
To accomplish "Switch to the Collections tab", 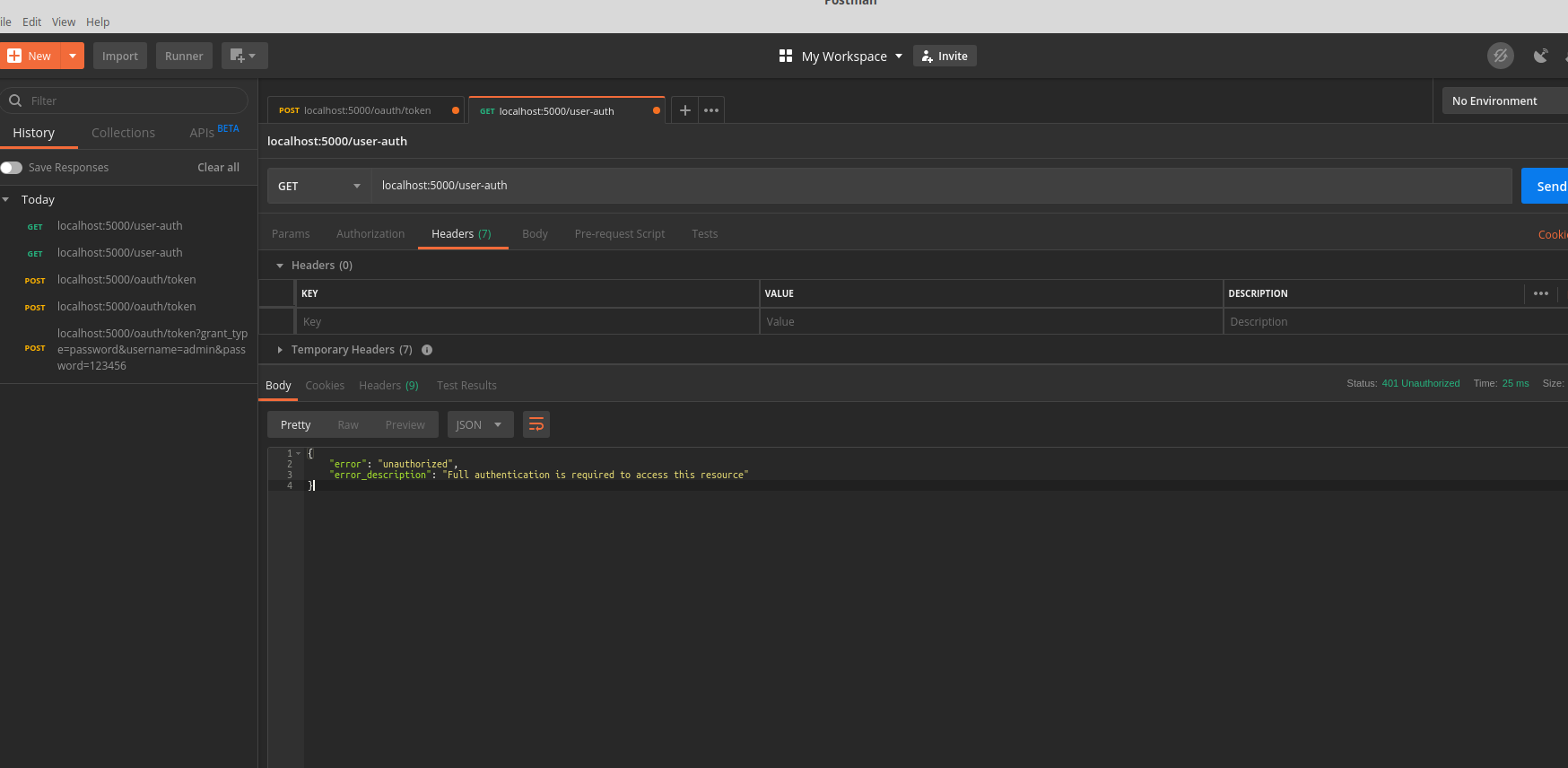I will tap(123, 133).
